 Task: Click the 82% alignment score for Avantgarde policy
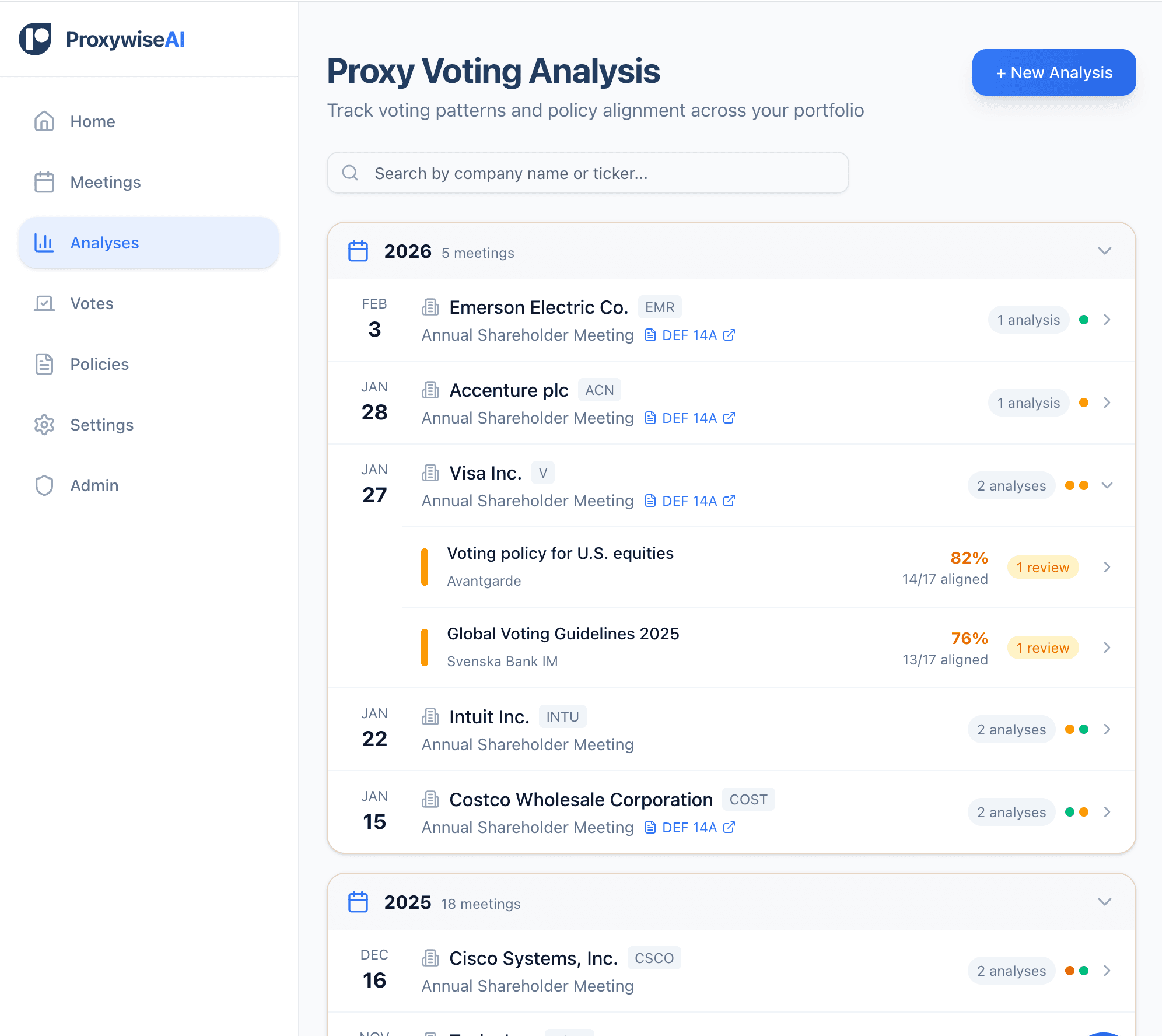[x=968, y=558]
